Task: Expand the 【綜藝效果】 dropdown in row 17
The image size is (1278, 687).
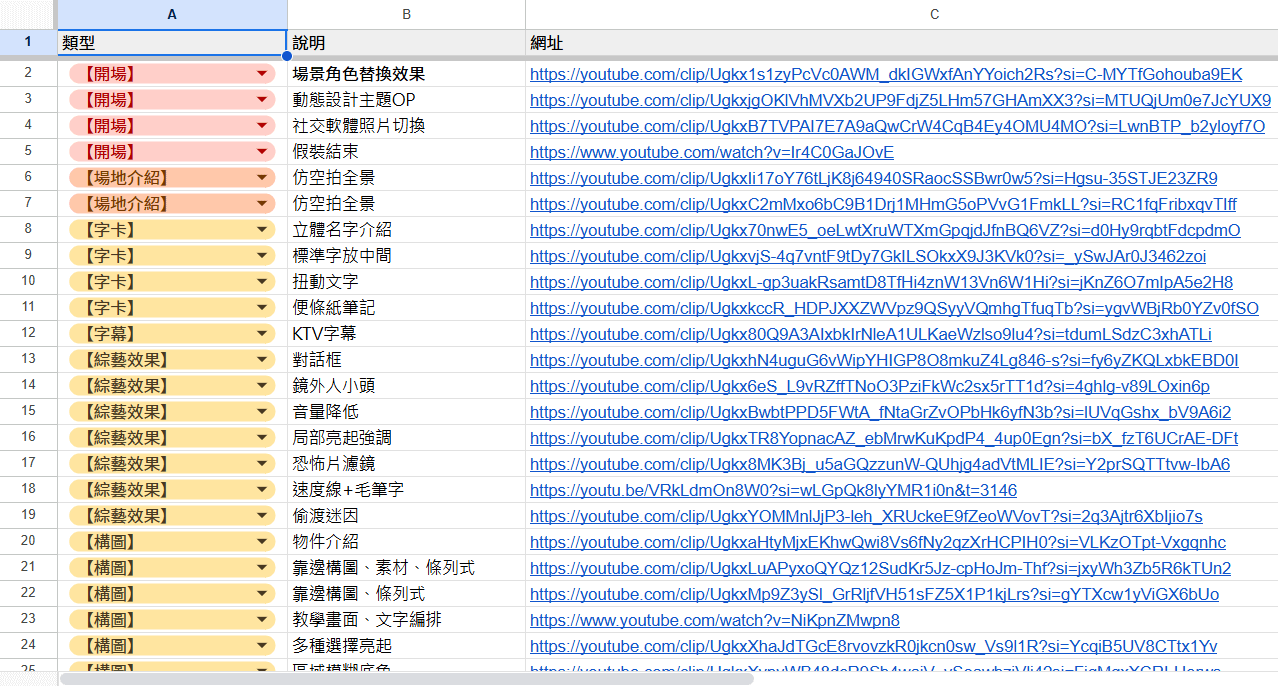Action: [x=263, y=464]
